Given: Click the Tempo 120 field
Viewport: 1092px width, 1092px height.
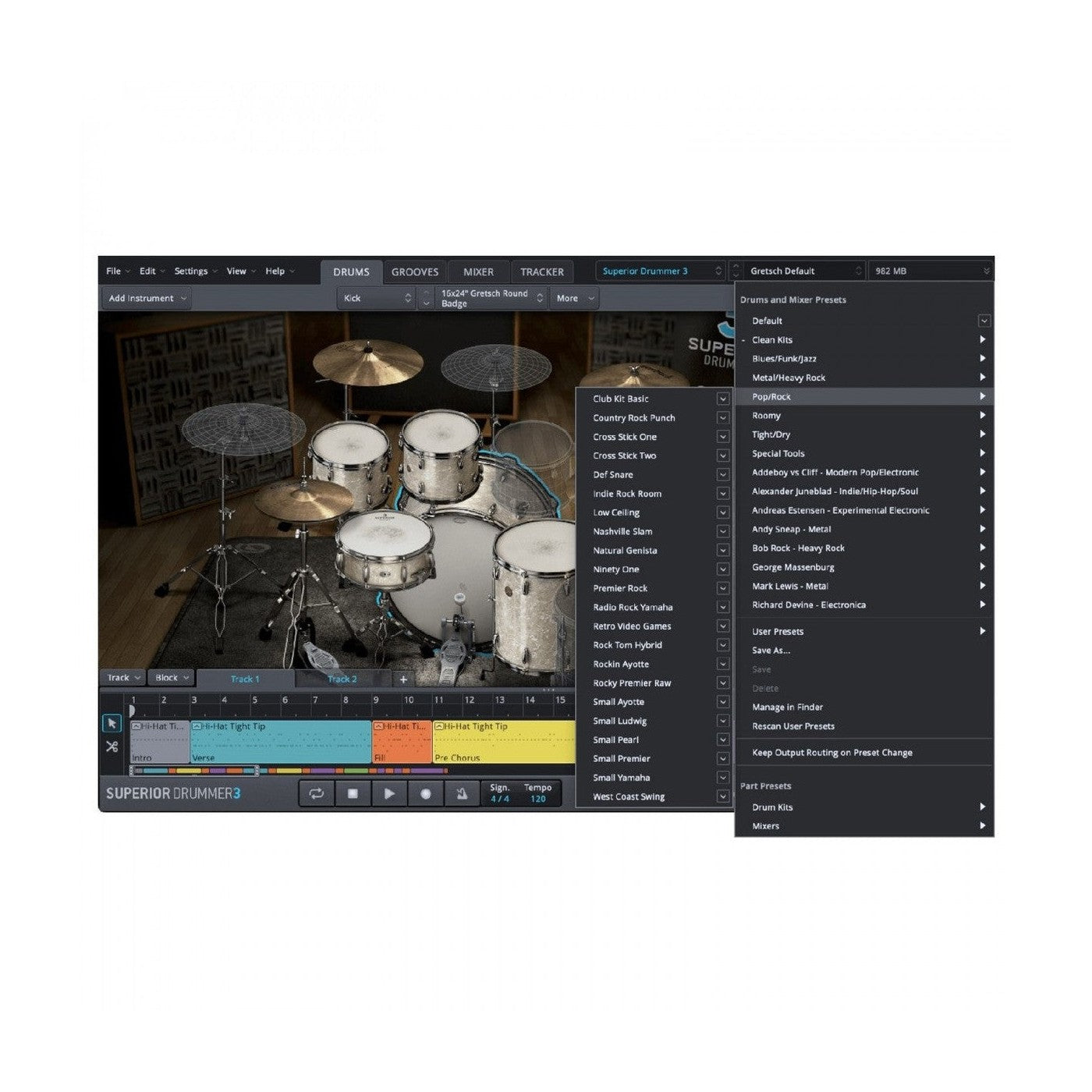Looking at the screenshot, I should pyautogui.click(x=538, y=793).
